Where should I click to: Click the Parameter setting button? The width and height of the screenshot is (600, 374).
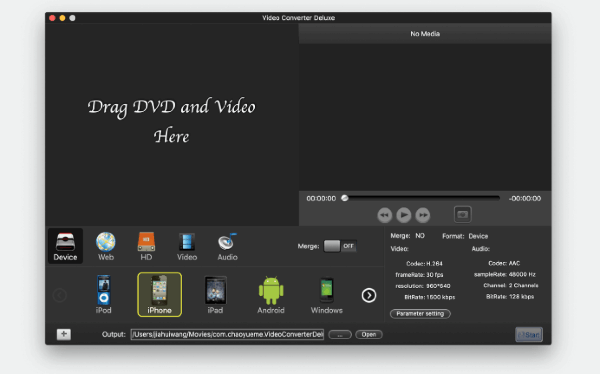(420, 314)
